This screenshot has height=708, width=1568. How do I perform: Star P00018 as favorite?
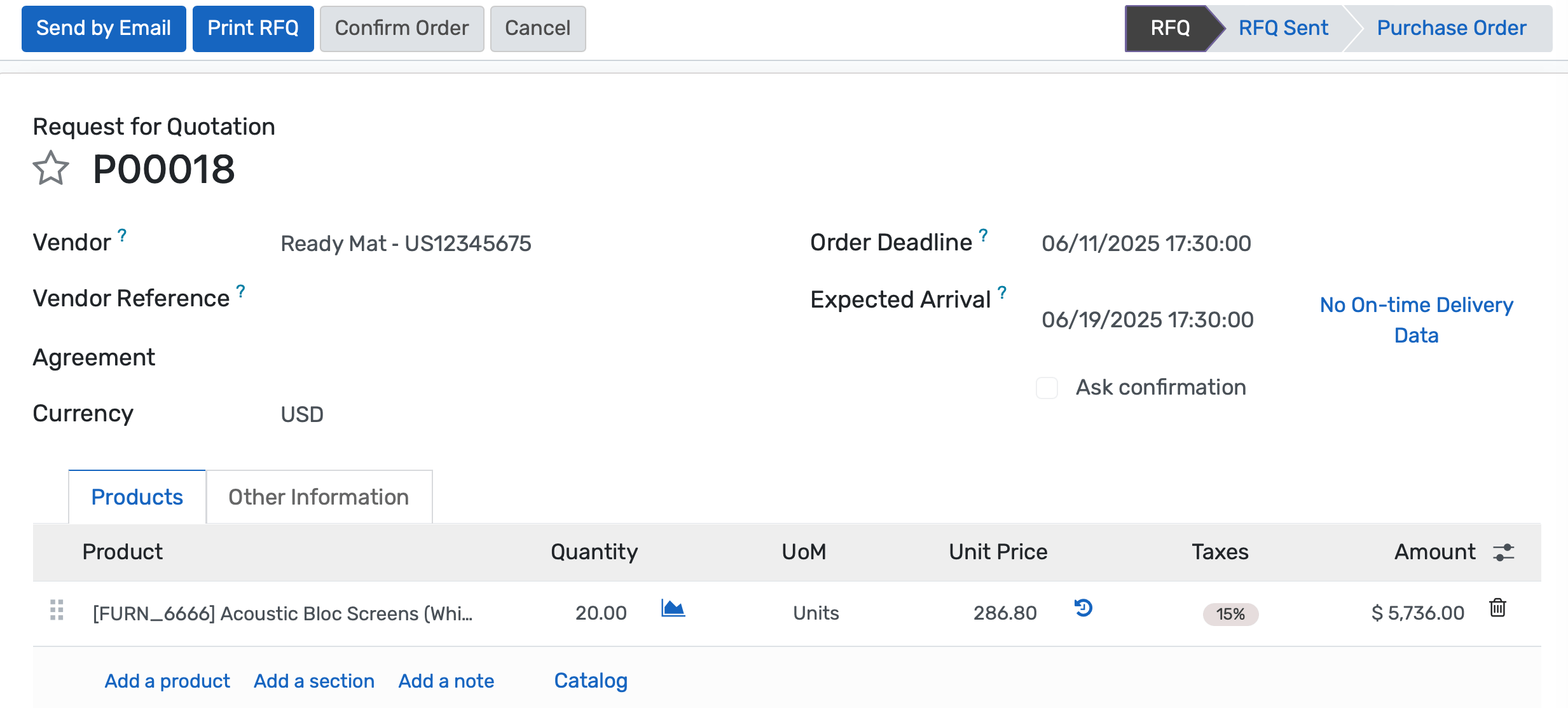[50, 168]
